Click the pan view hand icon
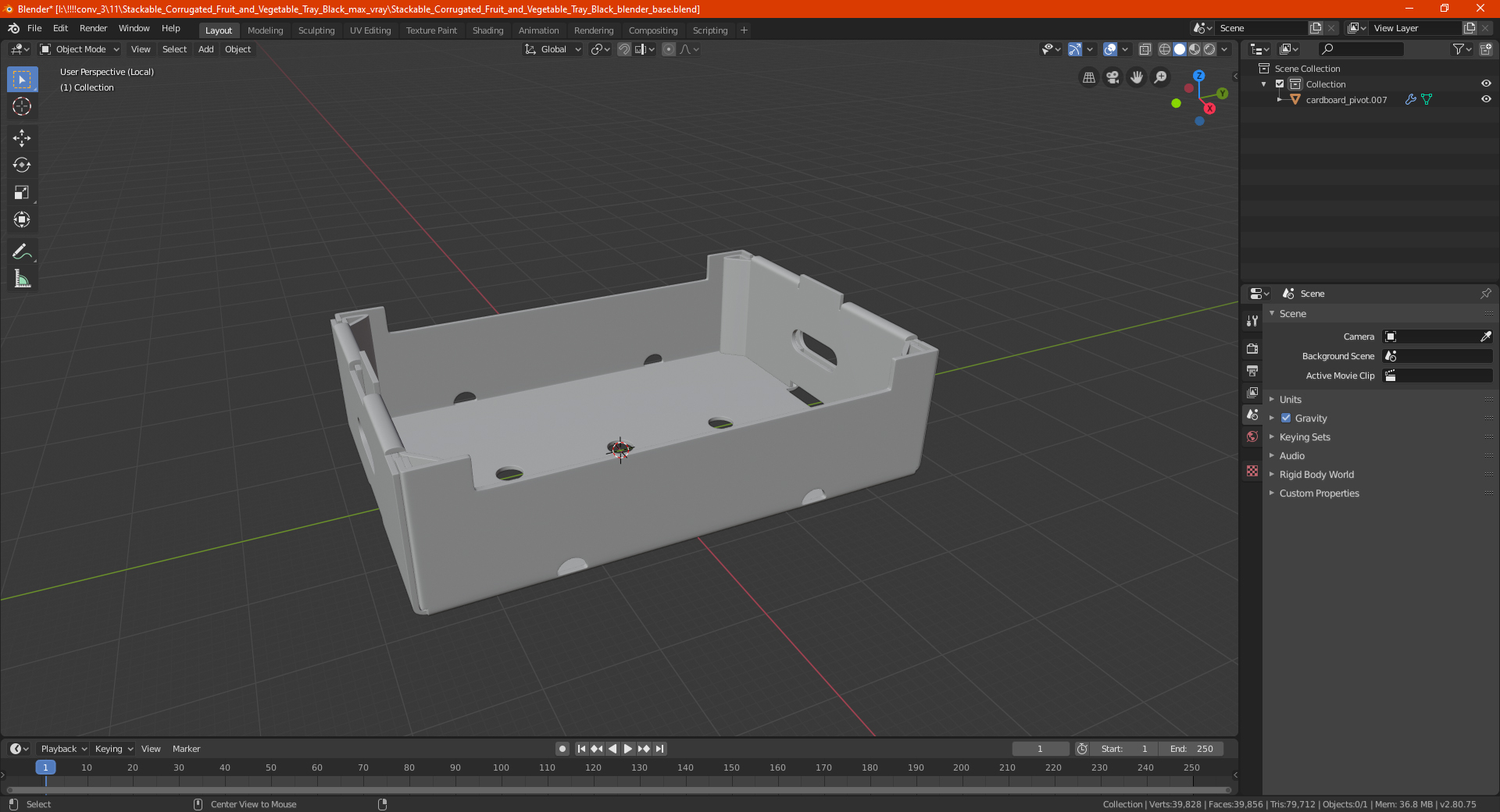 pos(1137,77)
